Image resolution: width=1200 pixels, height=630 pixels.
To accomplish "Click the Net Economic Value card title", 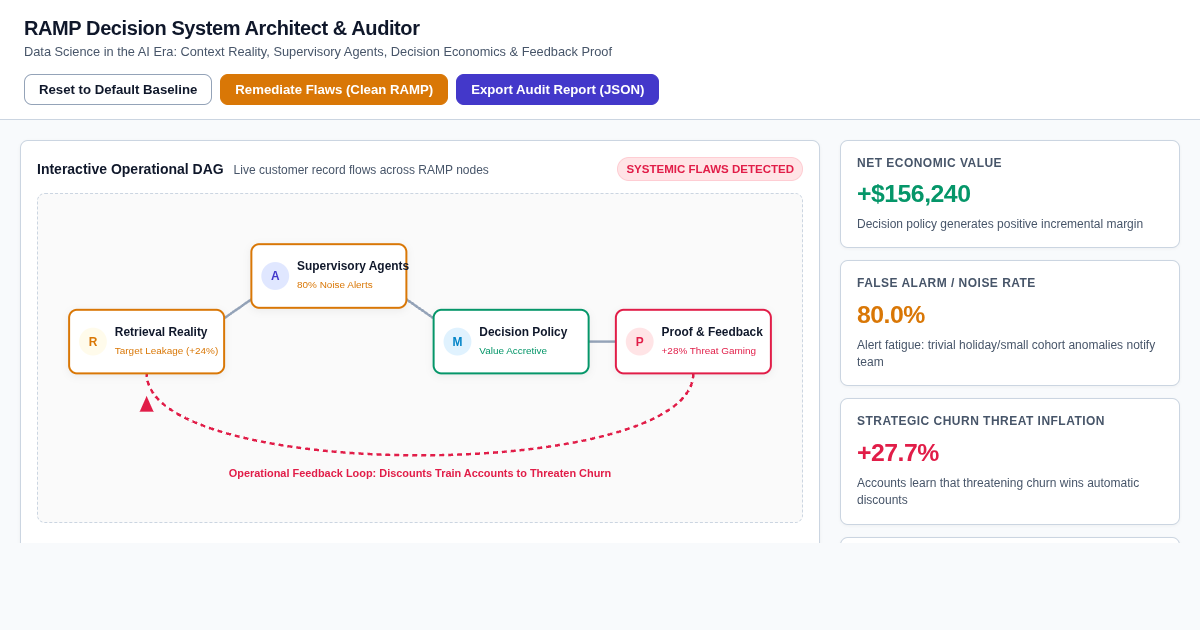I will coord(929,163).
